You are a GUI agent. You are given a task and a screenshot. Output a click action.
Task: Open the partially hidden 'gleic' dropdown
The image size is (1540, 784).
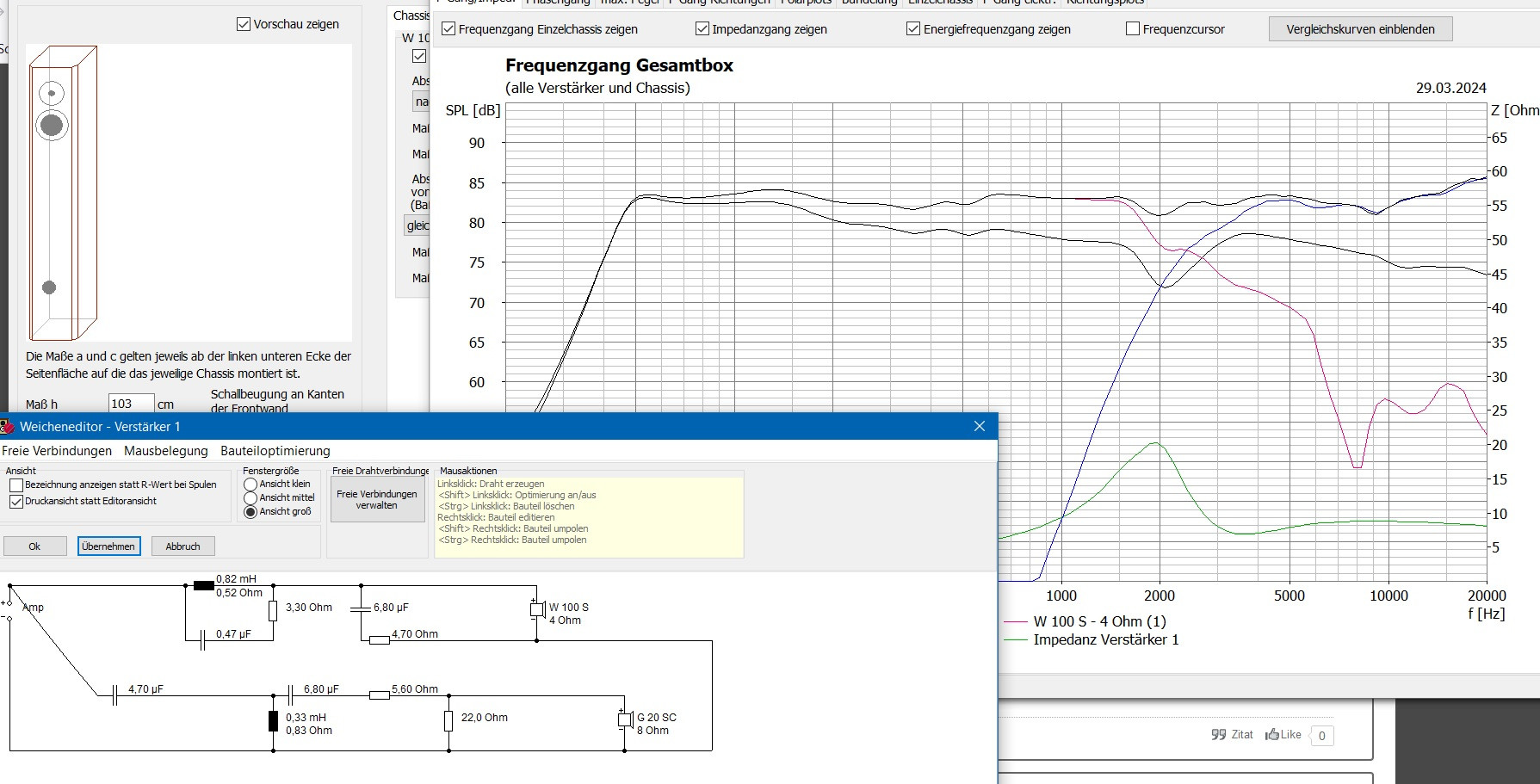pos(417,225)
